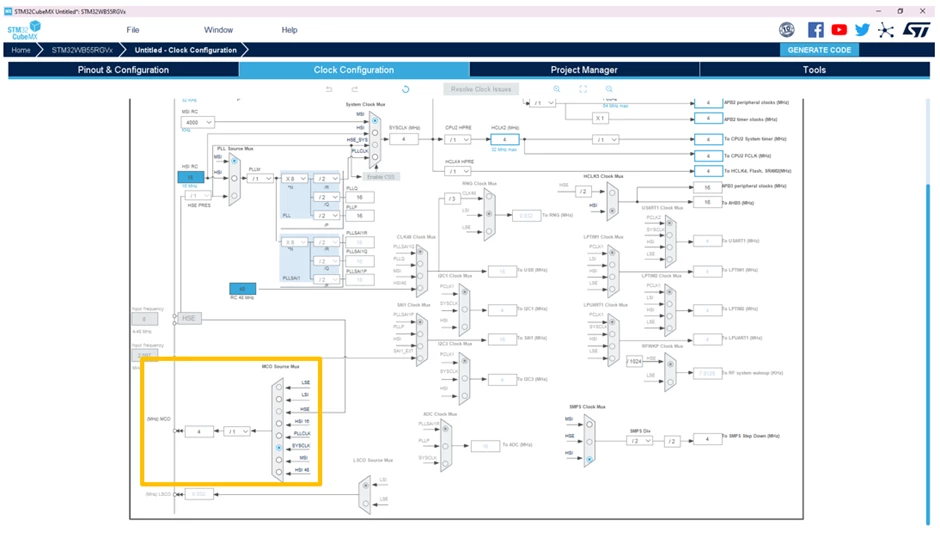
Task: Open the PLL /Q divider dropdown
Action: [327, 197]
